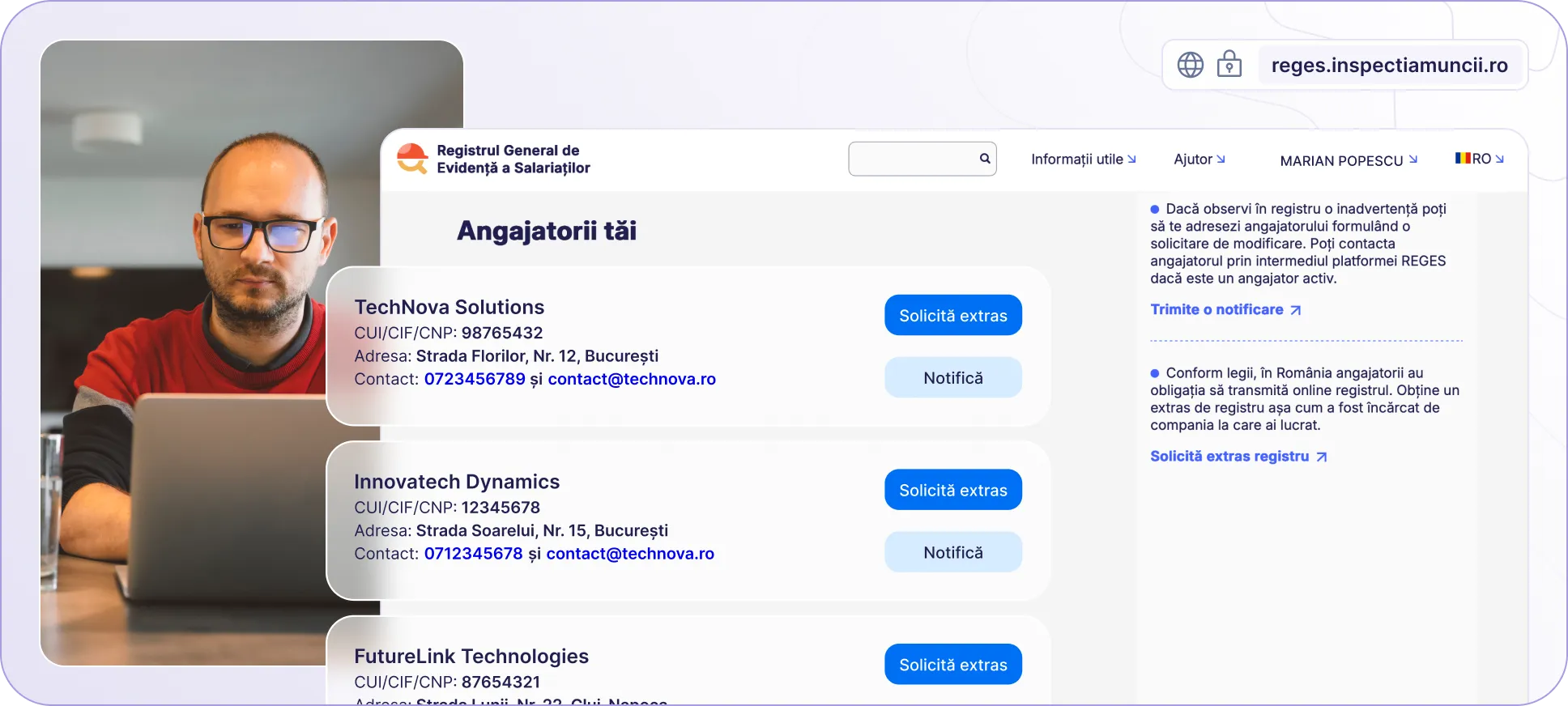Viewport: 1568px width, 706px height.
Task: Click the padlock icon beside the address
Action: [1229, 64]
